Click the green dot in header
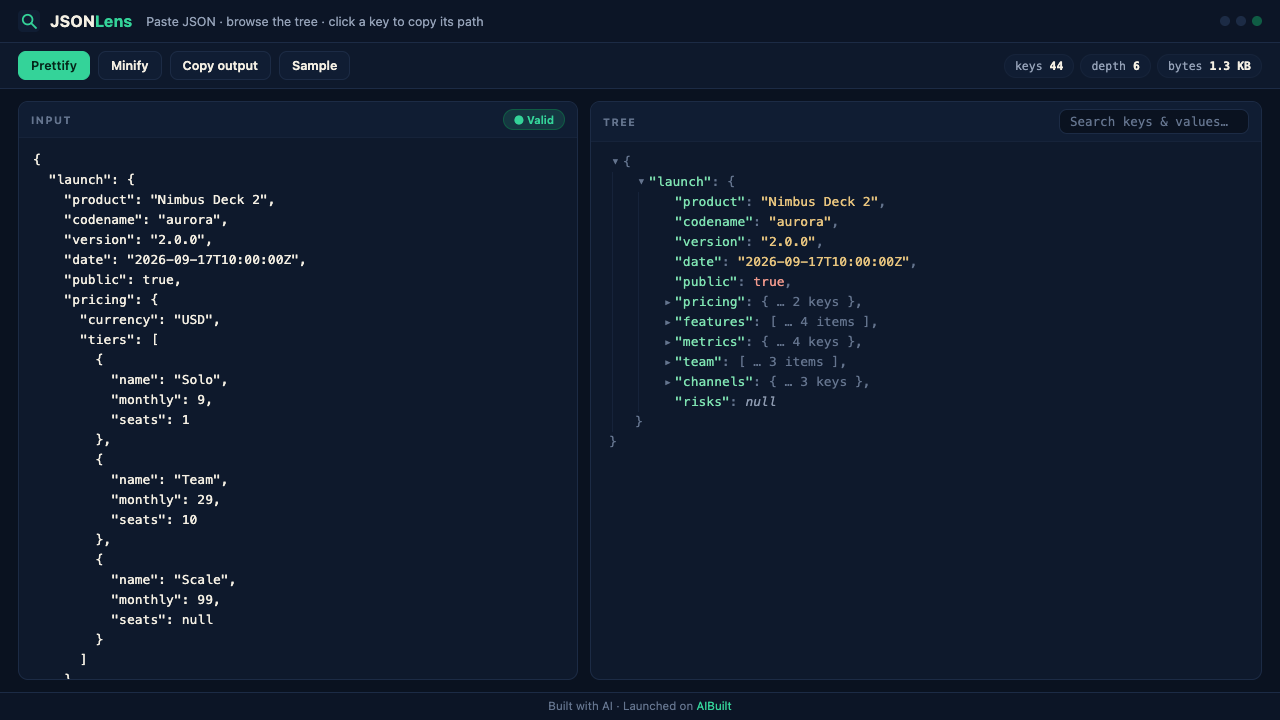Image resolution: width=1280 pixels, height=720 pixels. [x=1257, y=21]
